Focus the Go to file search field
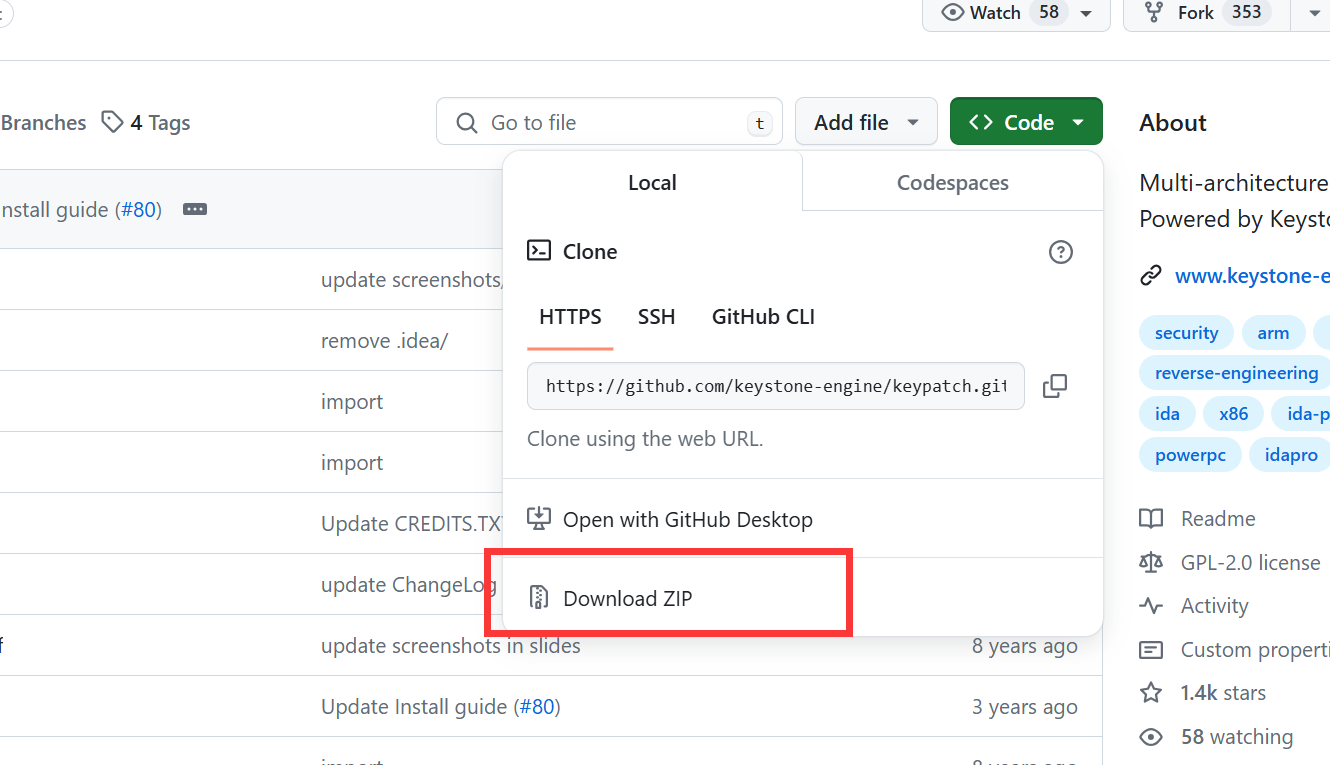This screenshot has height=765, width=1330. 609,122
